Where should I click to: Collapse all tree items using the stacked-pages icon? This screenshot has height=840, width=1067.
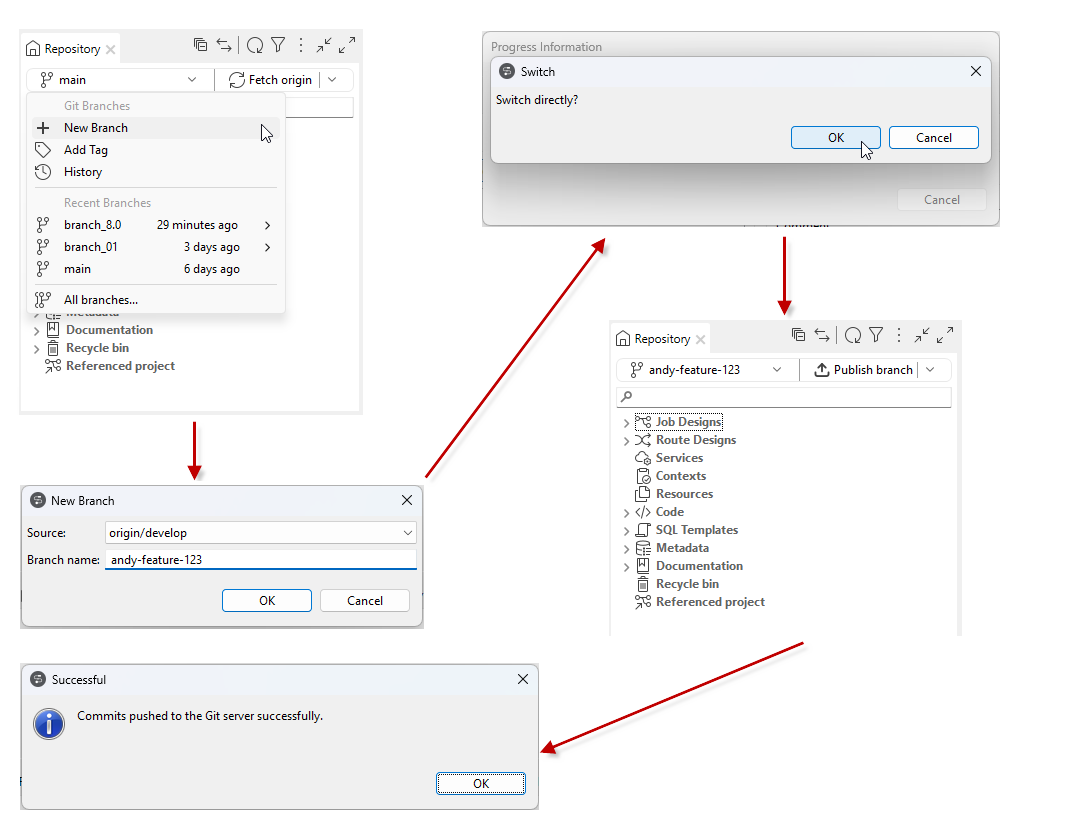pos(199,45)
